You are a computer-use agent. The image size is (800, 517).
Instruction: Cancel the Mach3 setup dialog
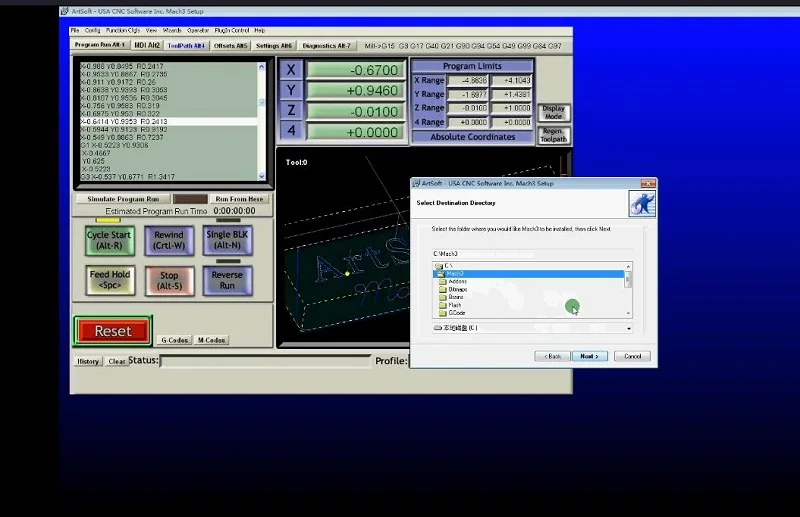[632, 356]
